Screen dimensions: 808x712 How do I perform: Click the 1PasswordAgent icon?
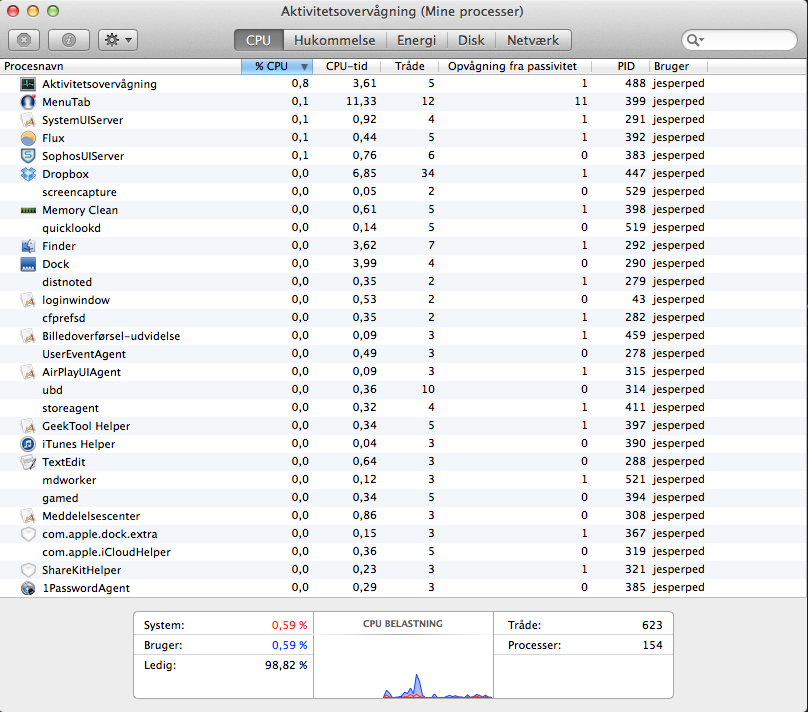point(28,588)
